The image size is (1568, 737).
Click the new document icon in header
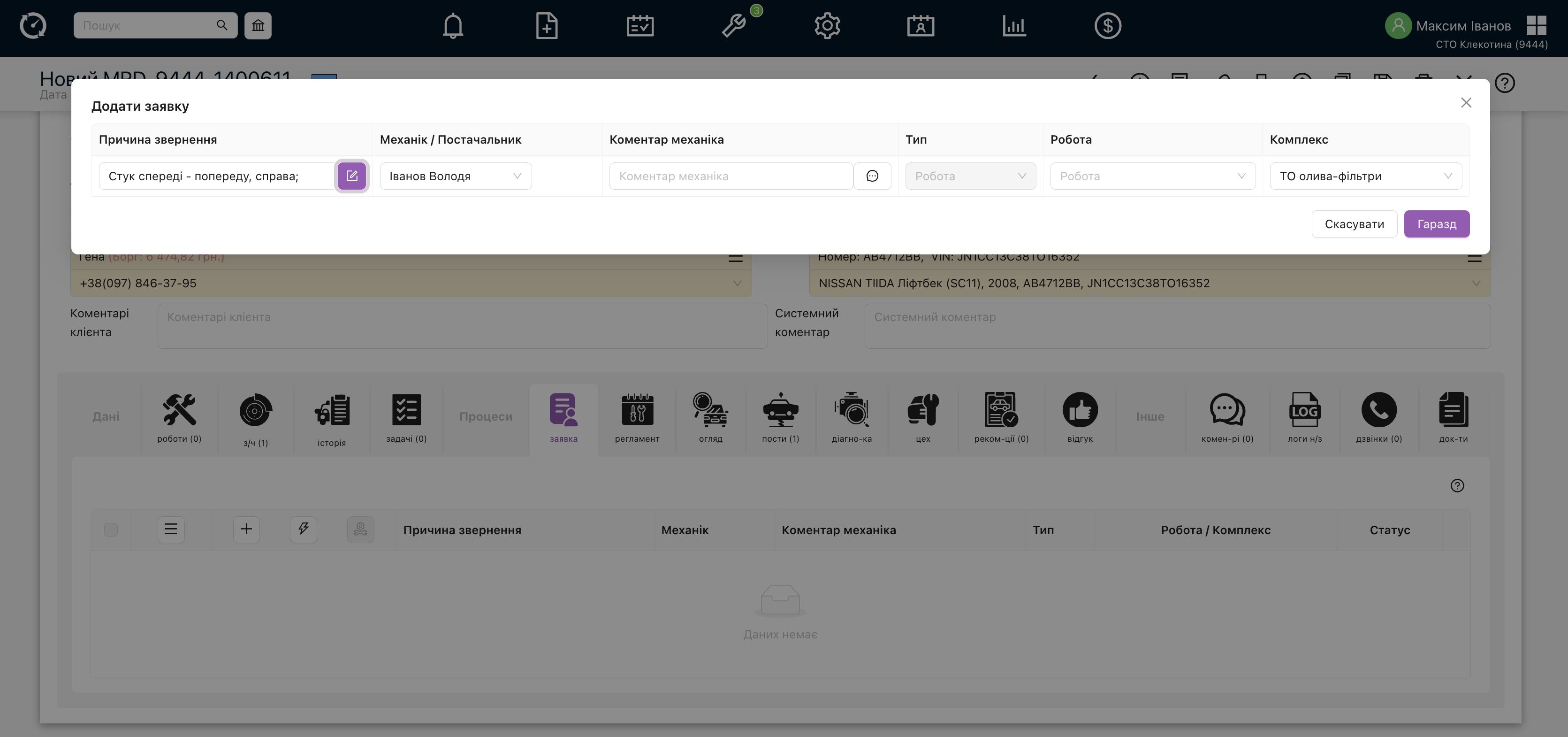[x=546, y=25]
